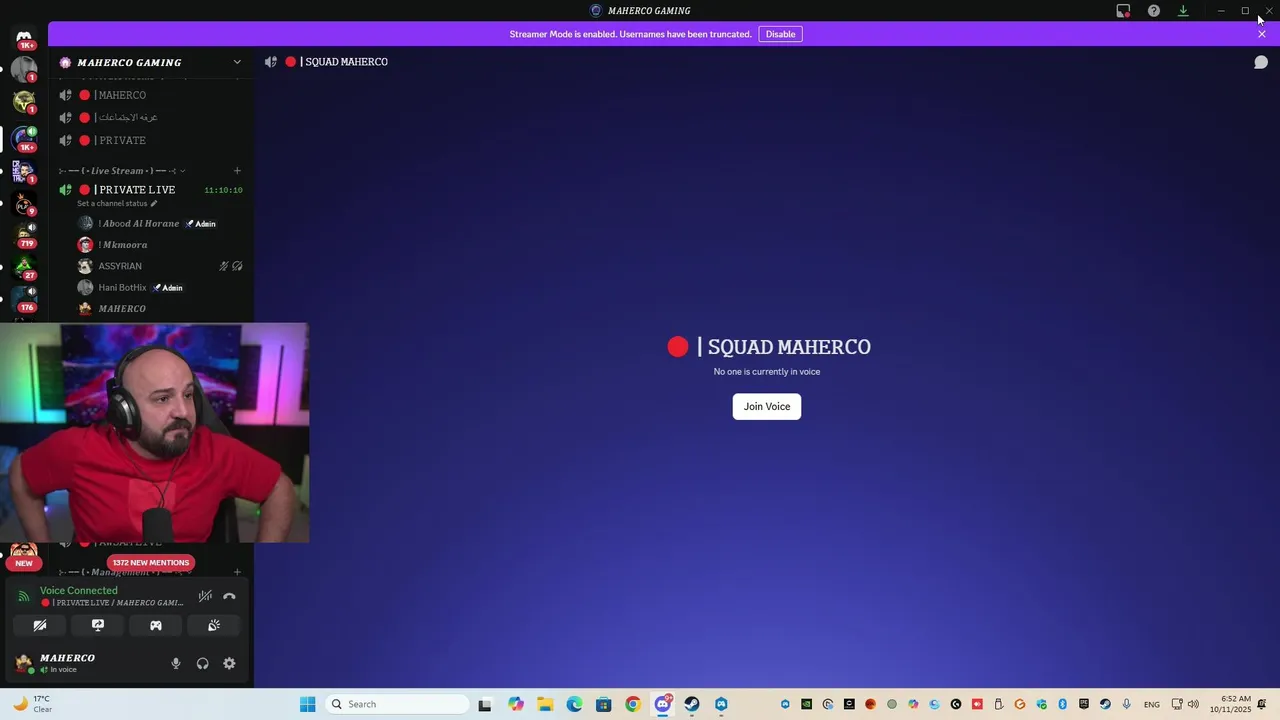
Task: Disable Streamer Mode from the banner
Action: coord(780,34)
